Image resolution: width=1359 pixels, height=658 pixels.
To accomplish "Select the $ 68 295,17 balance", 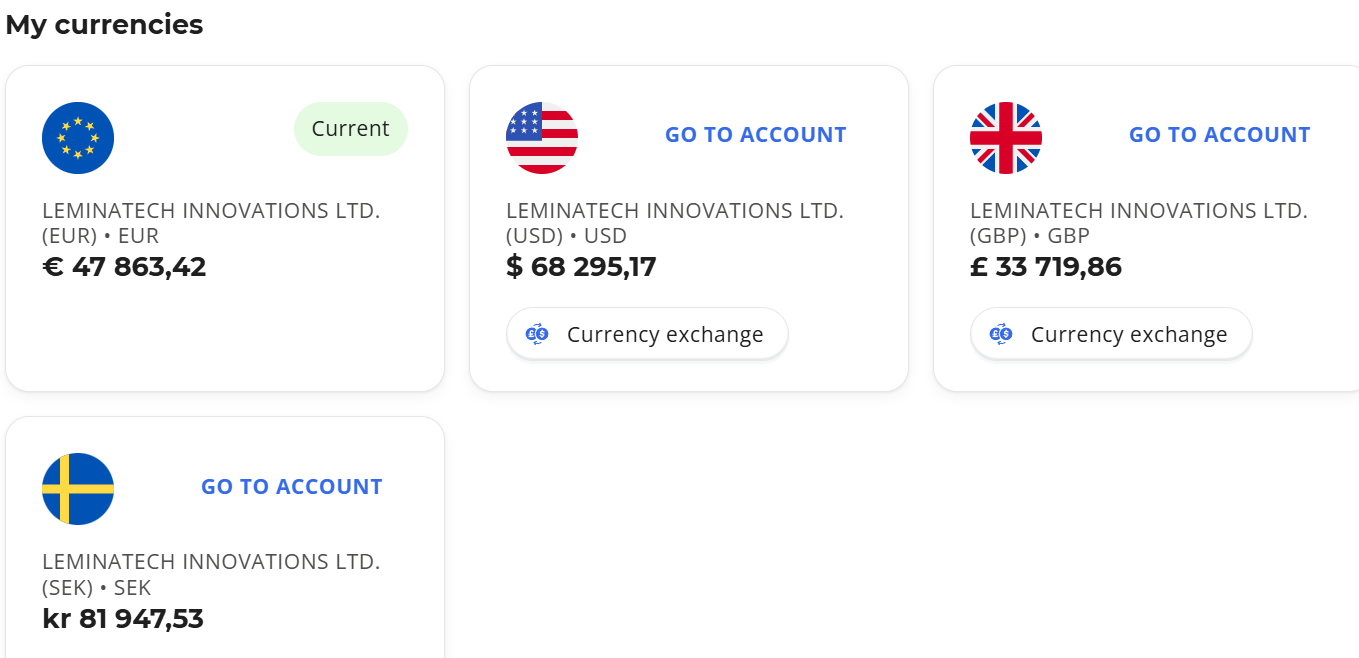I will click(581, 267).
